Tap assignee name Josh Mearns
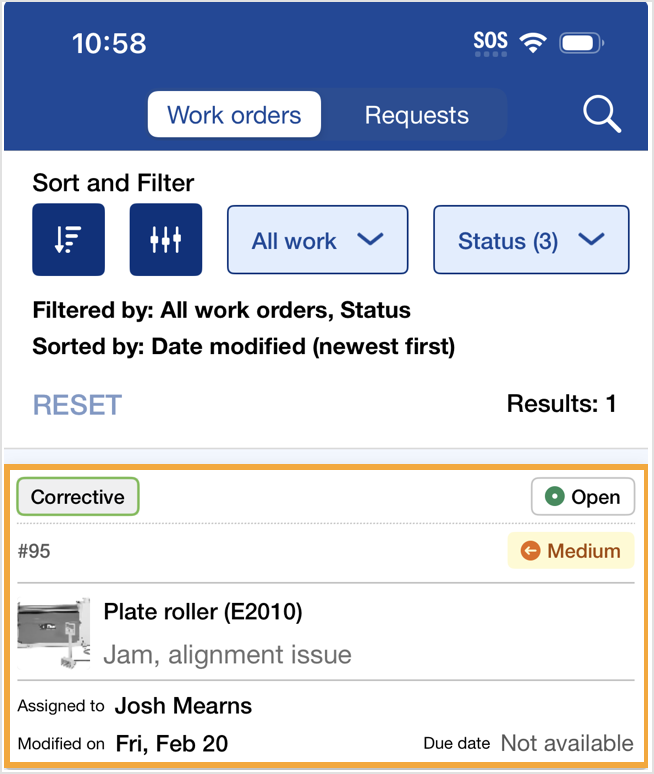Image resolution: width=654 pixels, height=774 pixels. [x=183, y=706]
